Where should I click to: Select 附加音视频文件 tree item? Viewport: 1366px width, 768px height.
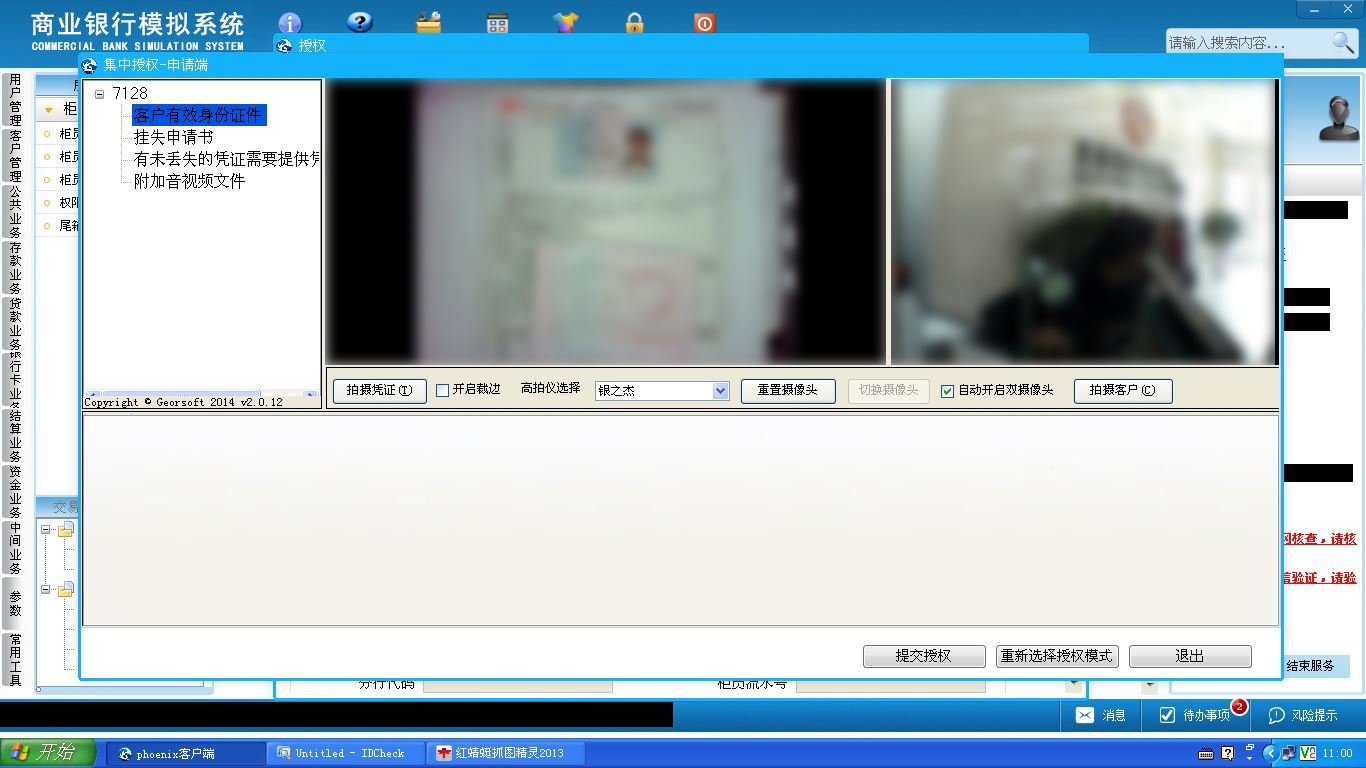[189, 182]
